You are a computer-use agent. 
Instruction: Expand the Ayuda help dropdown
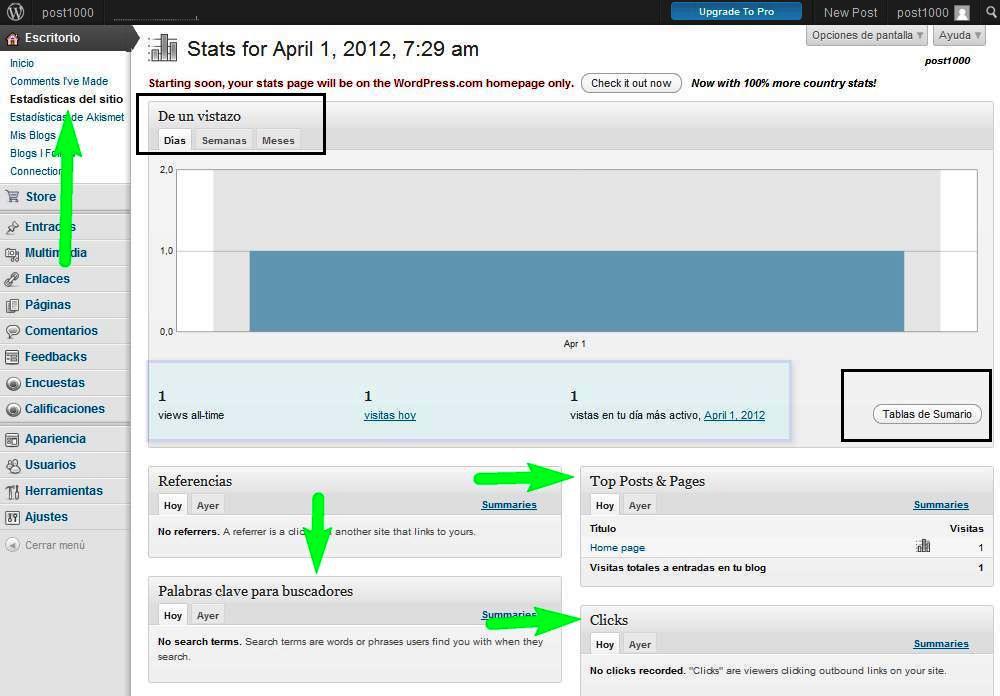959,35
